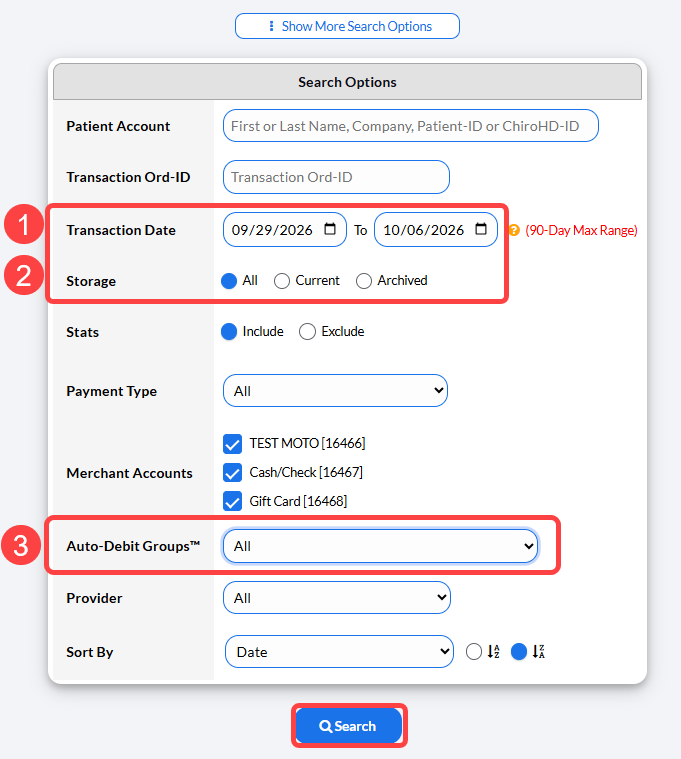The width and height of the screenshot is (681, 759).
Task: Click the blue Search button
Action: (x=349, y=726)
